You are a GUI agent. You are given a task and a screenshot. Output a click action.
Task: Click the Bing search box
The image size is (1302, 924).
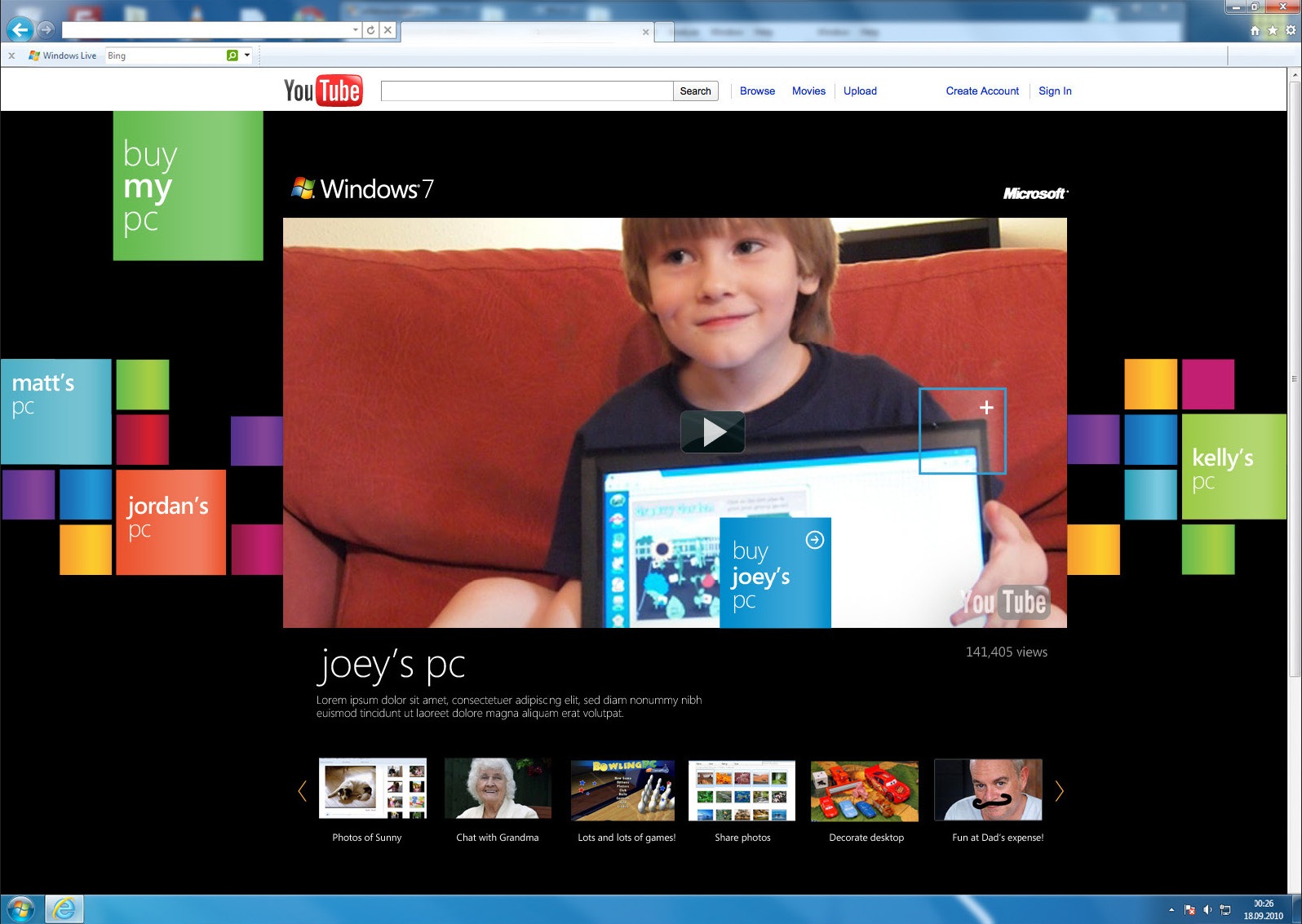(x=165, y=55)
